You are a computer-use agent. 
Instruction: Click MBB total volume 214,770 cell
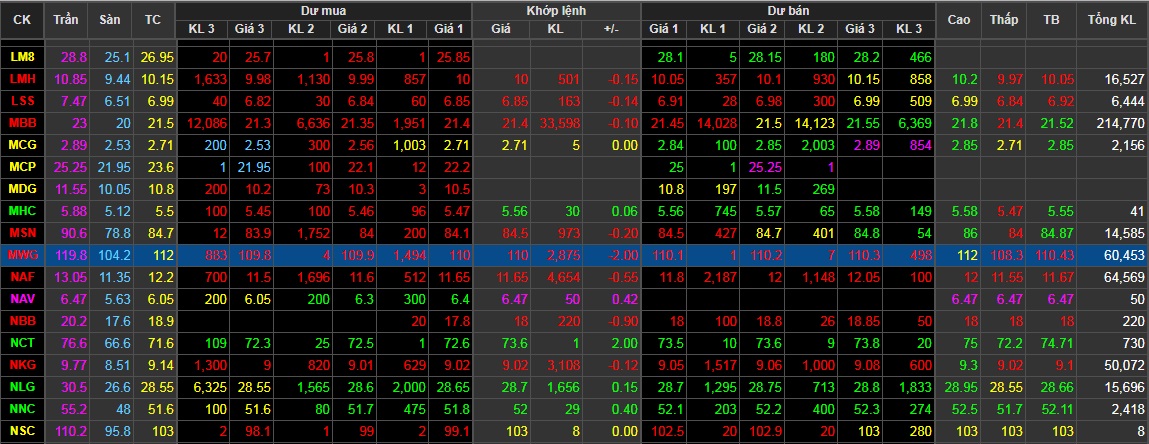1115,122
